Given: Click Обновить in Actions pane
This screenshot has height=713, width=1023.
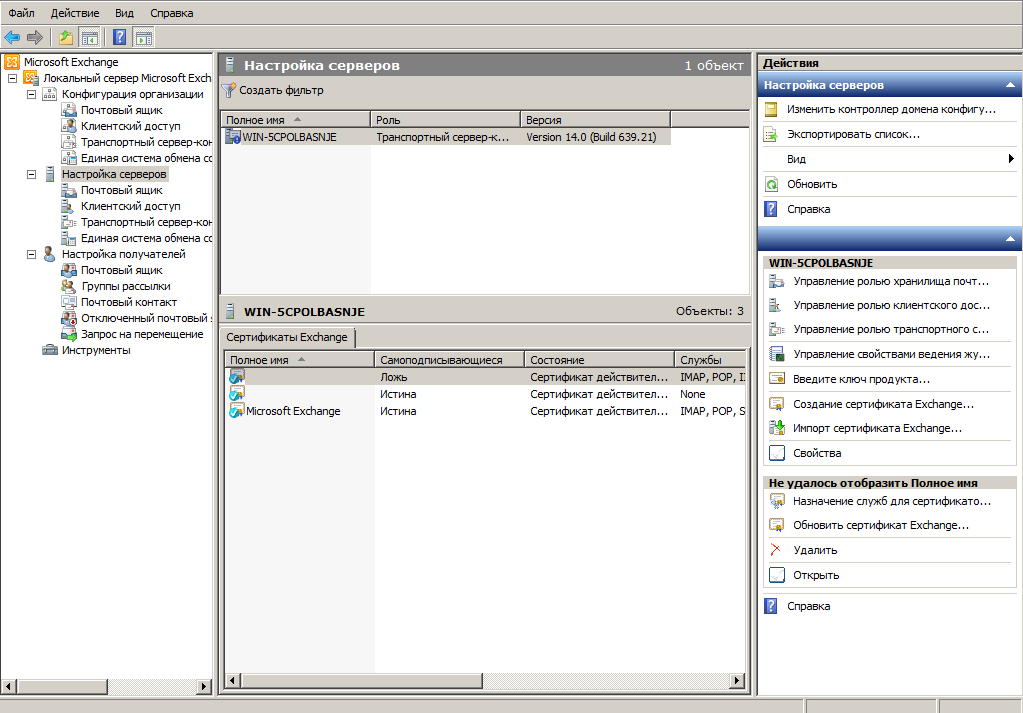Looking at the screenshot, I should coord(812,184).
